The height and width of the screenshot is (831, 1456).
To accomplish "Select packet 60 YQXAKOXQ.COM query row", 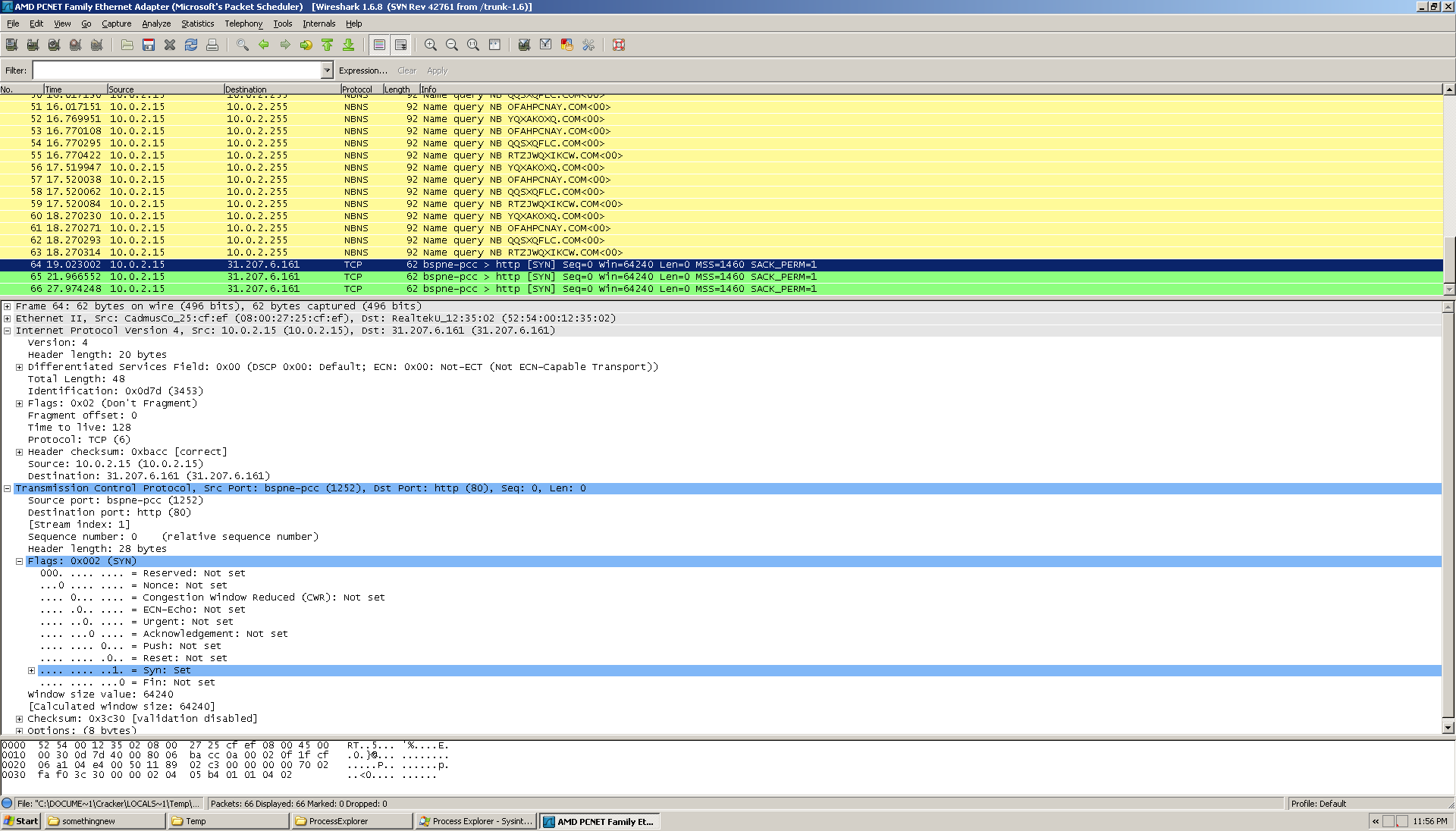I will point(721,216).
